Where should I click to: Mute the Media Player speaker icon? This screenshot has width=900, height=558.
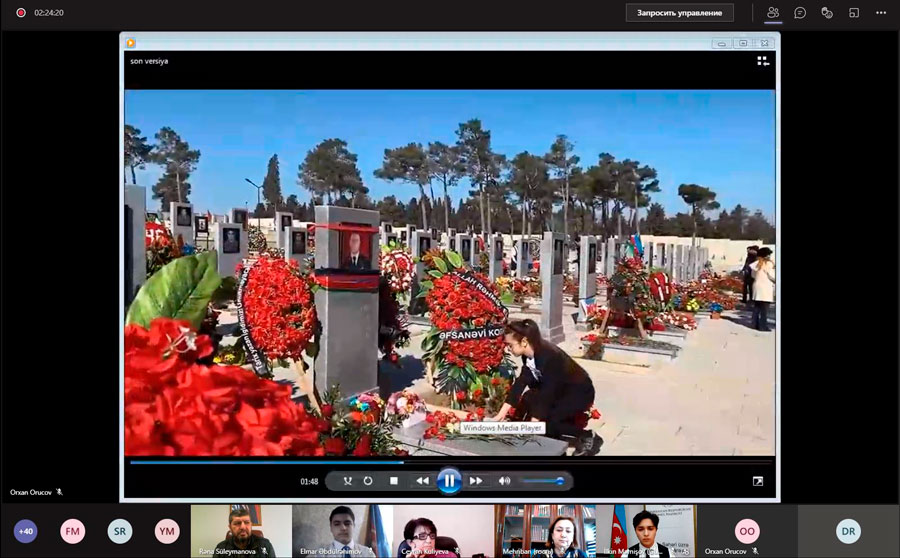tap(504, 481)
